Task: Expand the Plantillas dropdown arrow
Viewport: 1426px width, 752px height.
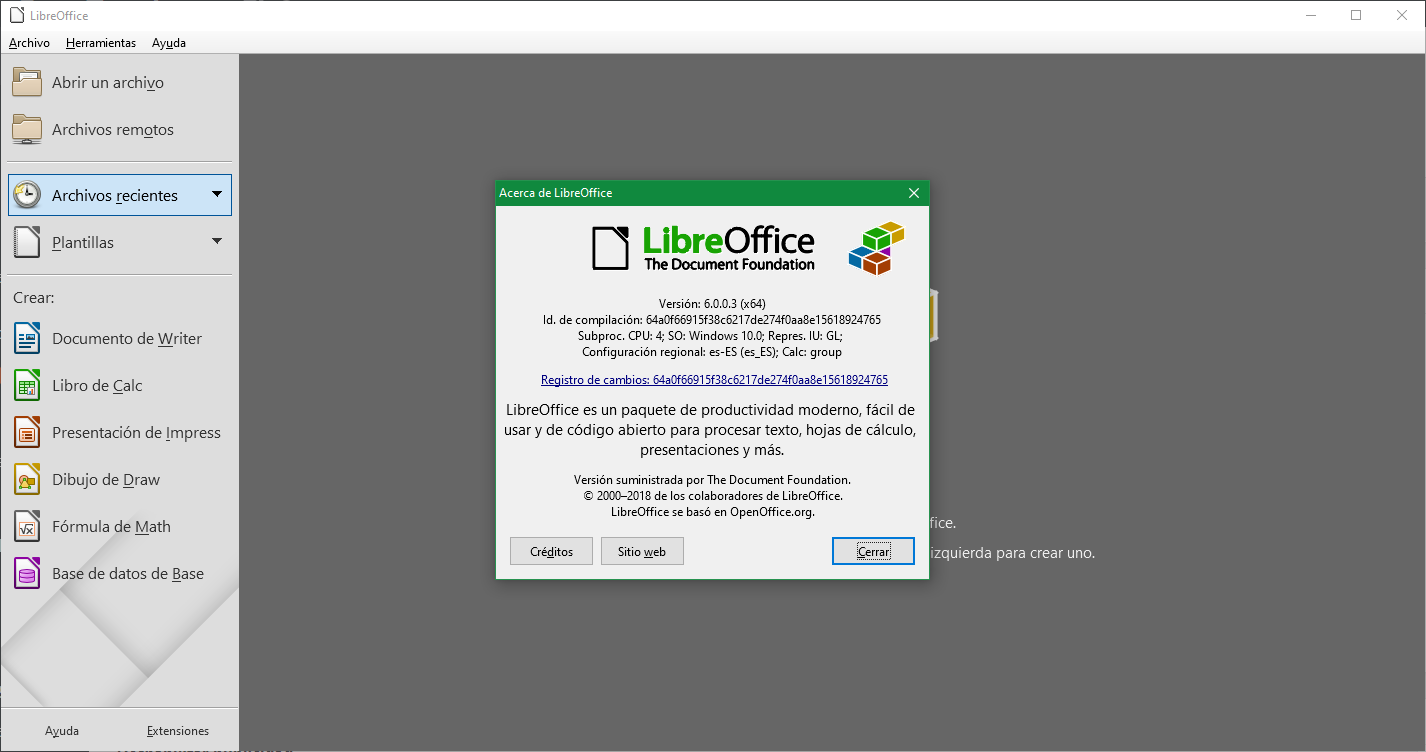Action: (x=217, y=241)
